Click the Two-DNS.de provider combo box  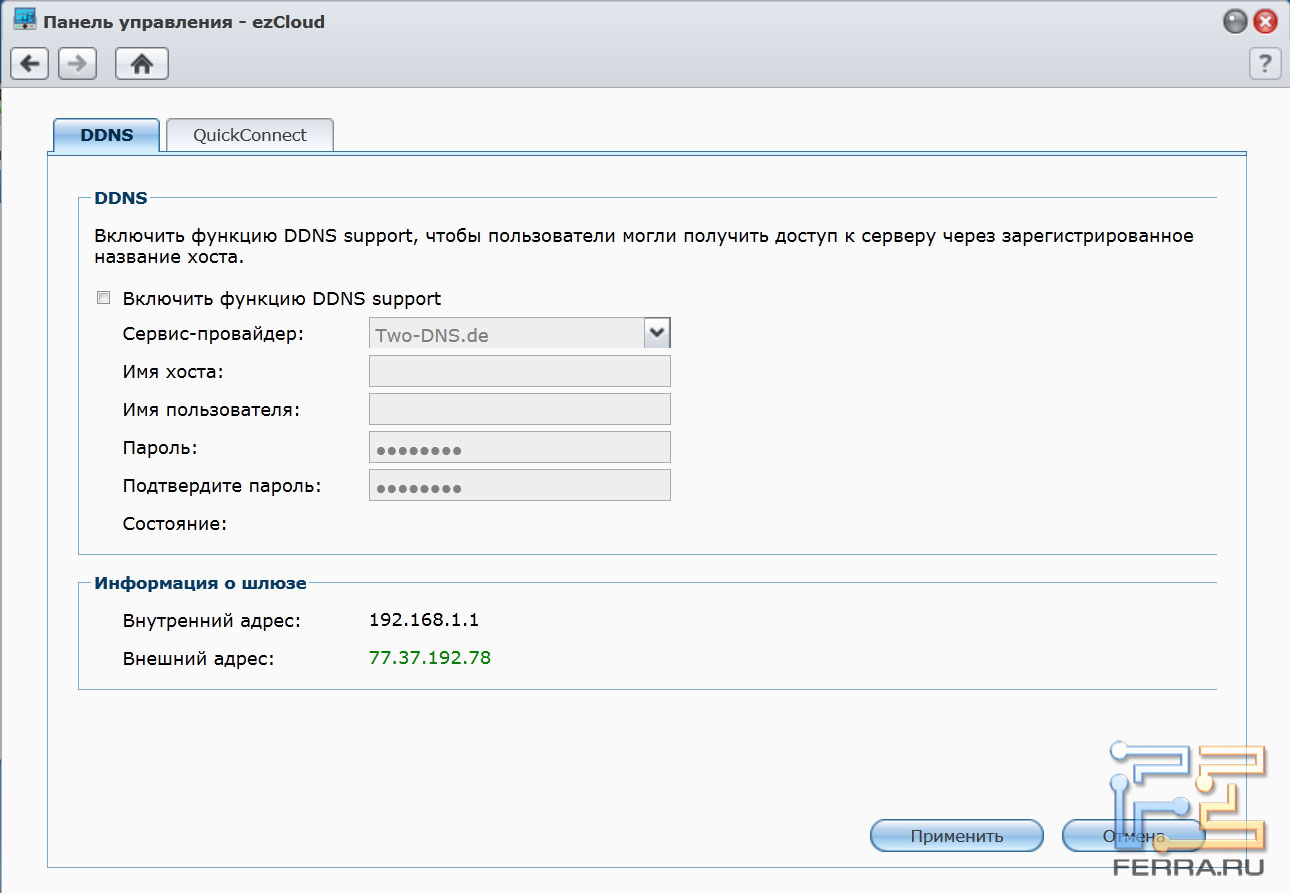[506, 334]
